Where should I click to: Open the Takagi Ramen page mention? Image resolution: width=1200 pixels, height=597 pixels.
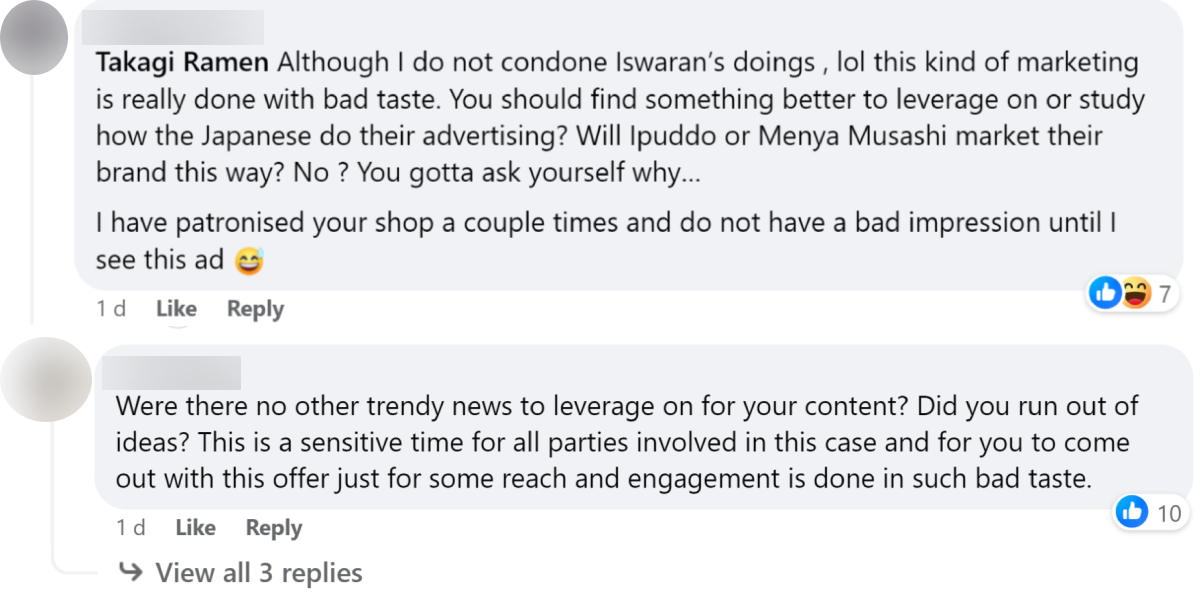[182, 62]
